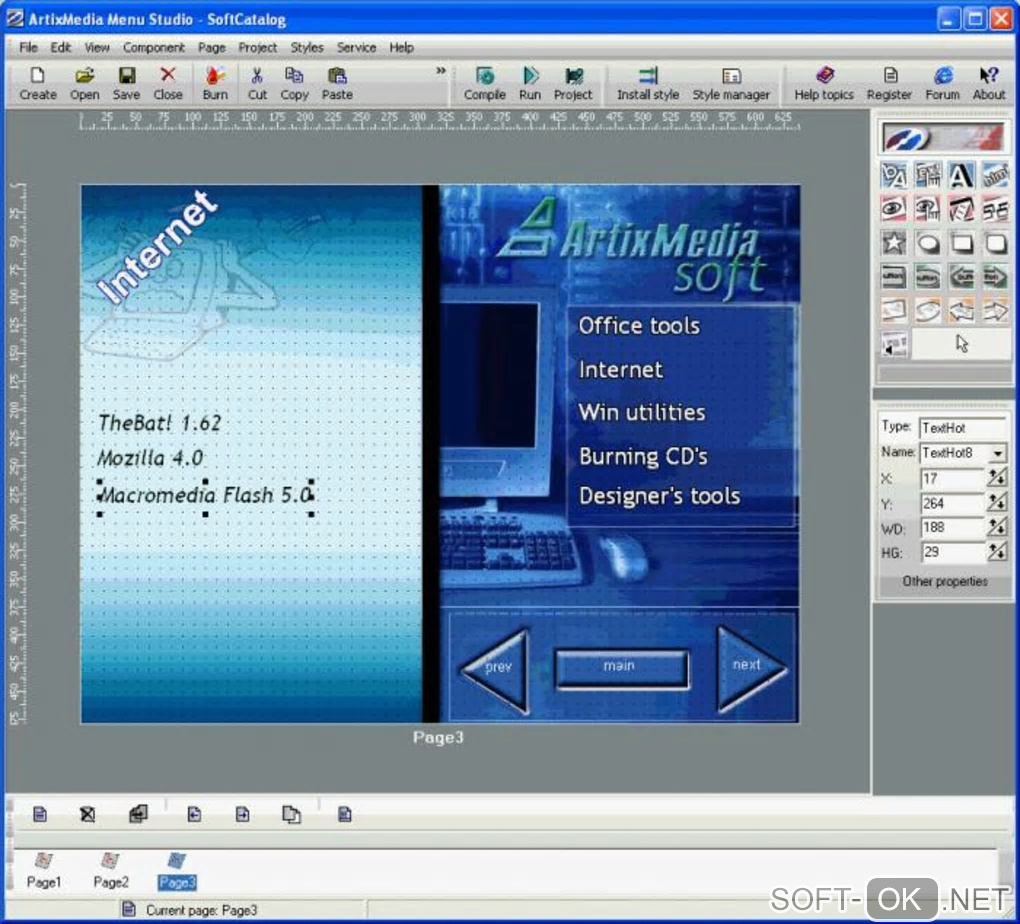This screenshot has width=1020, height=924.
Task: Click the Copy toolbar icon
Action: 294,83
